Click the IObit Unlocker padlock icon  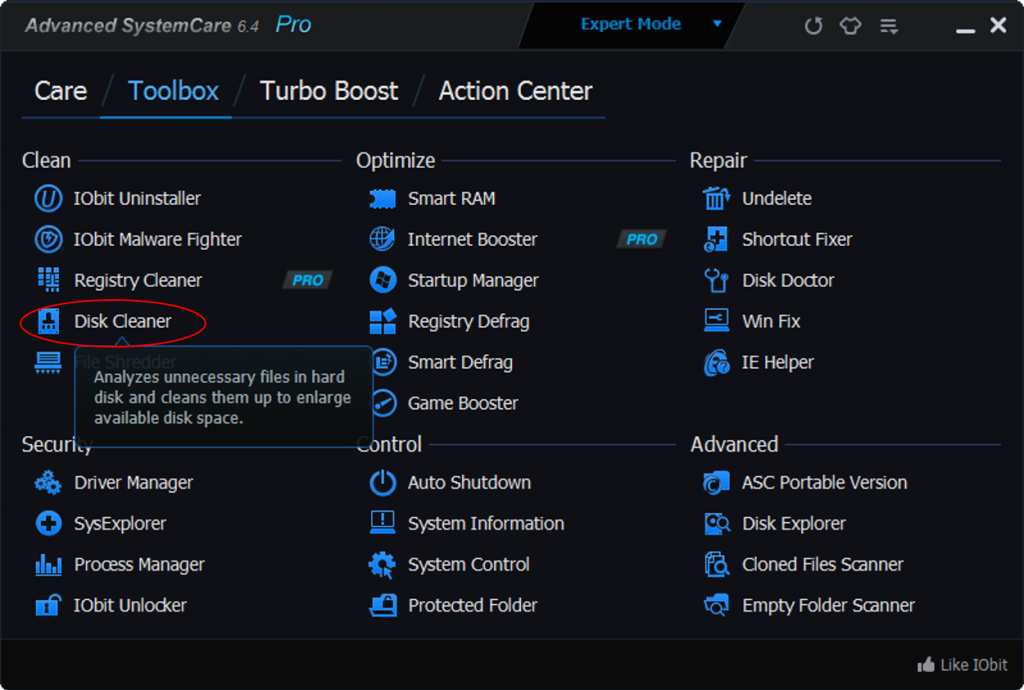pyautogui.click(x=48, y=605)
